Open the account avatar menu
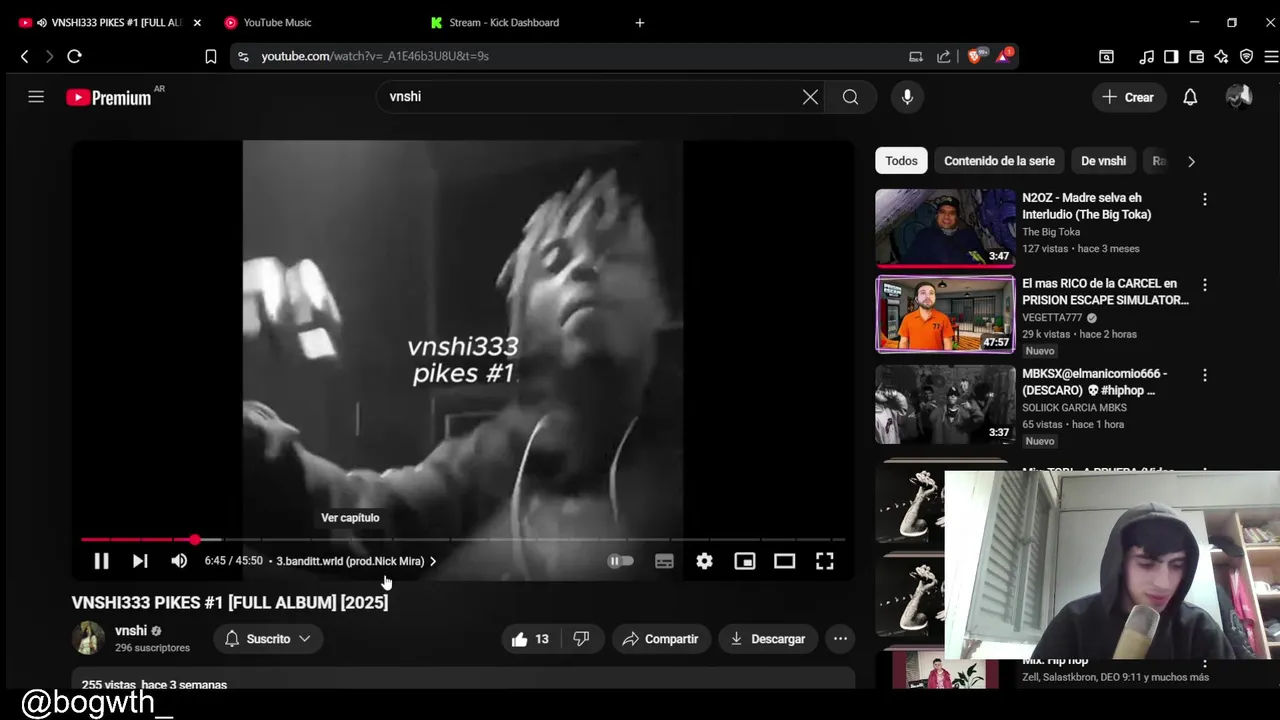This screenshot has height=720, width=1280. [x=1238, y=97]
